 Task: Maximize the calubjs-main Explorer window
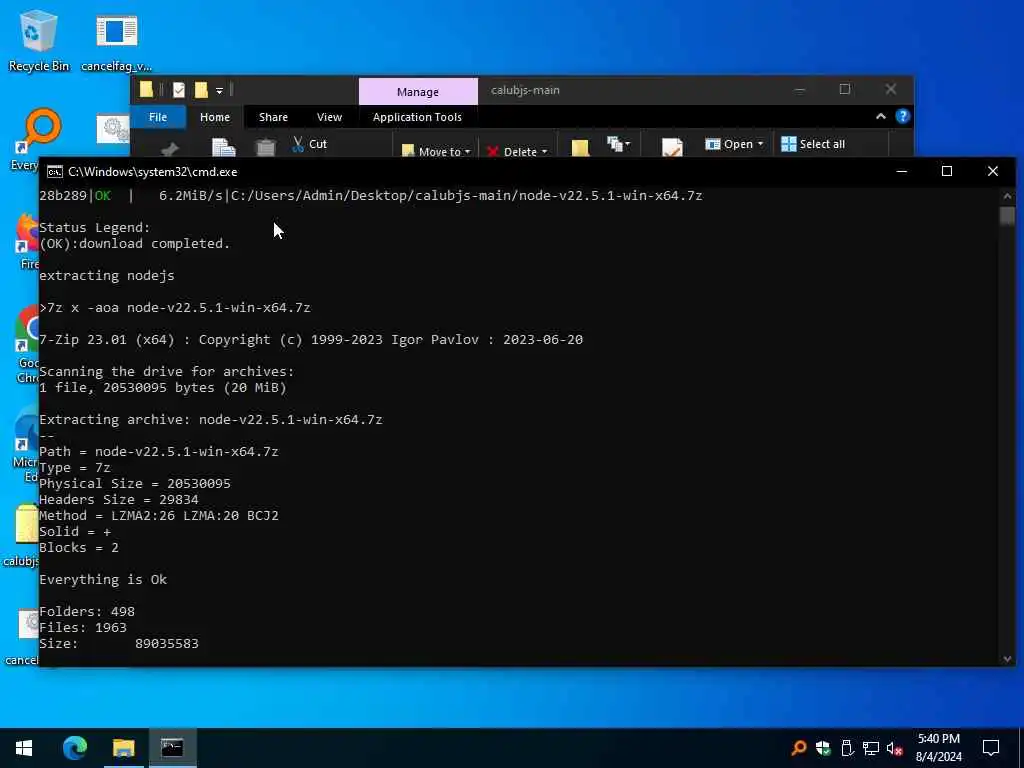click(x=844, y=89)
